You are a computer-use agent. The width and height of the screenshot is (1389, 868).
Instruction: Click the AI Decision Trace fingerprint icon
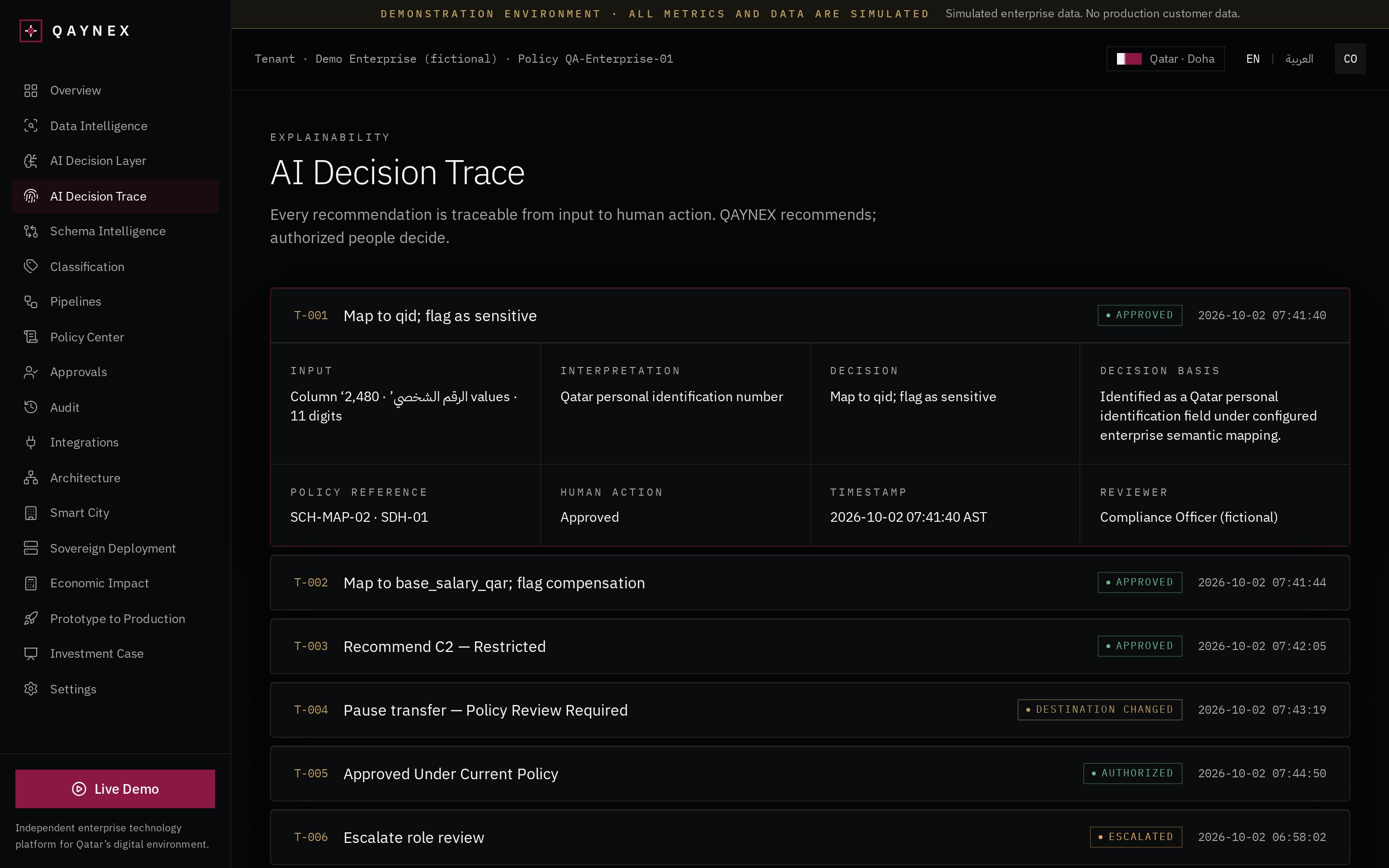coord(31,196)
